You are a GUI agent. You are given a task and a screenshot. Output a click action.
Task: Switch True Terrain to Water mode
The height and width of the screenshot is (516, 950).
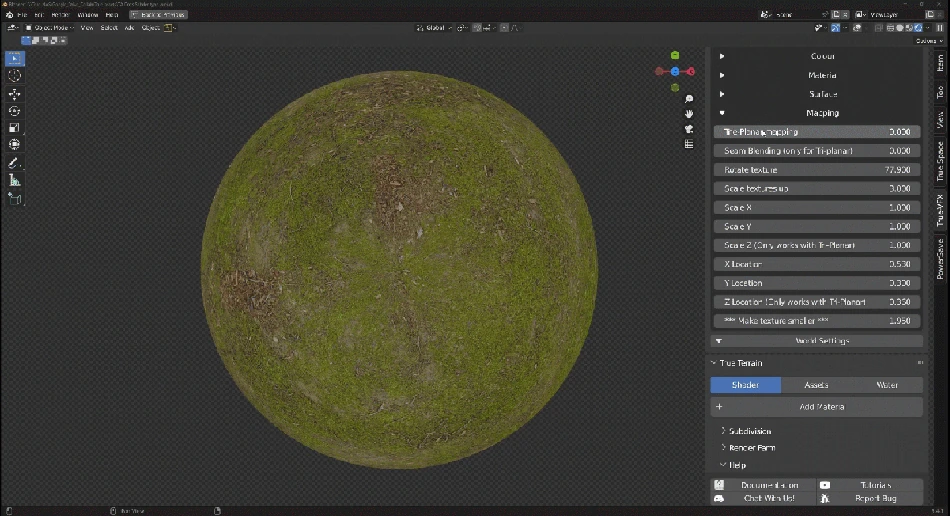886,385
